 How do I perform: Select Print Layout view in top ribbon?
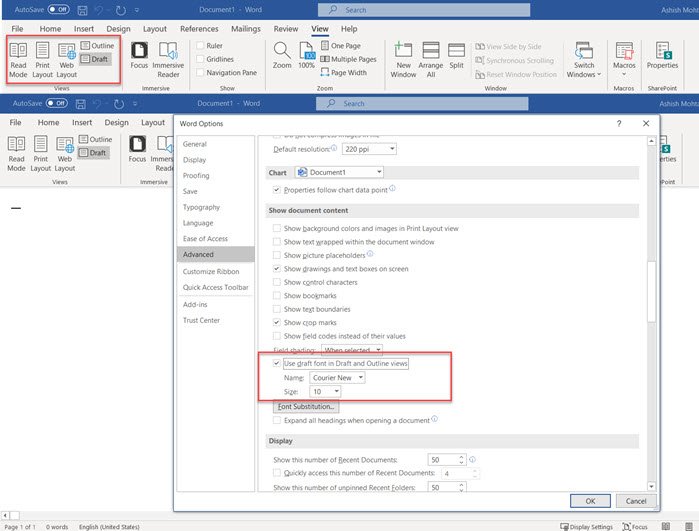(42, 60)
